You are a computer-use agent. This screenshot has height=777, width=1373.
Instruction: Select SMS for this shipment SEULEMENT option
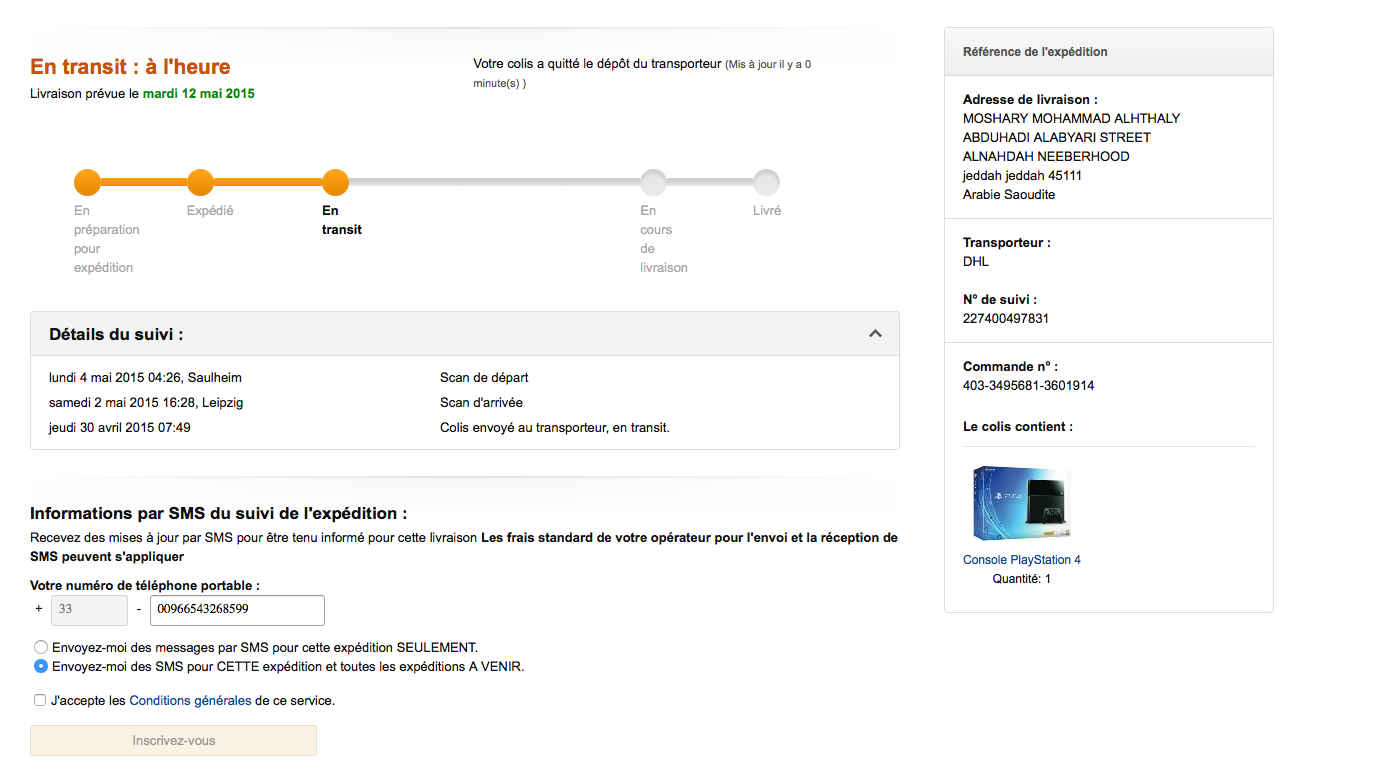point(41,647)
